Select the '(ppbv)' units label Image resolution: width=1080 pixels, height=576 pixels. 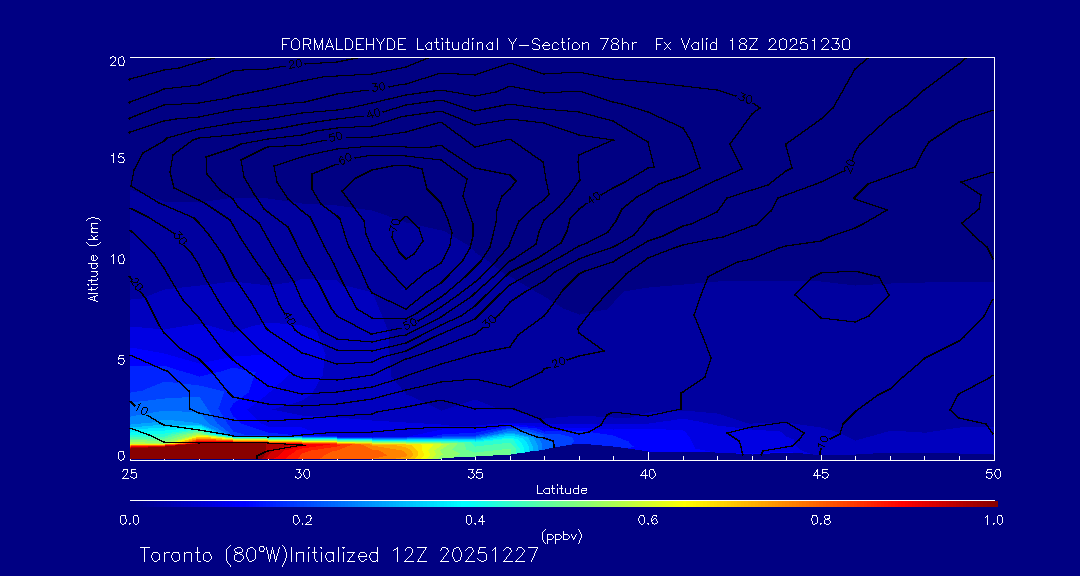[561, 536]
